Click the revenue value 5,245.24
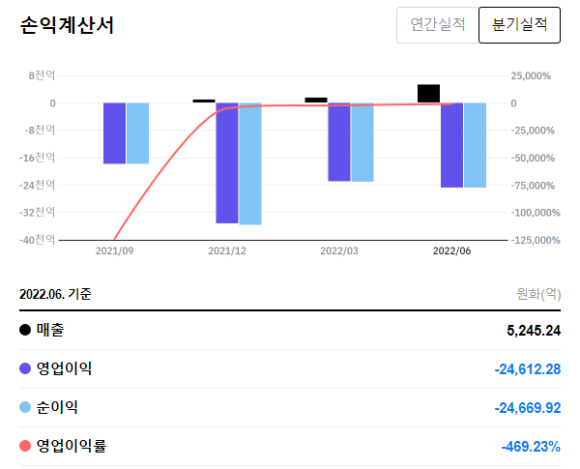Screen dimensions: 580x469 point(533,331)
